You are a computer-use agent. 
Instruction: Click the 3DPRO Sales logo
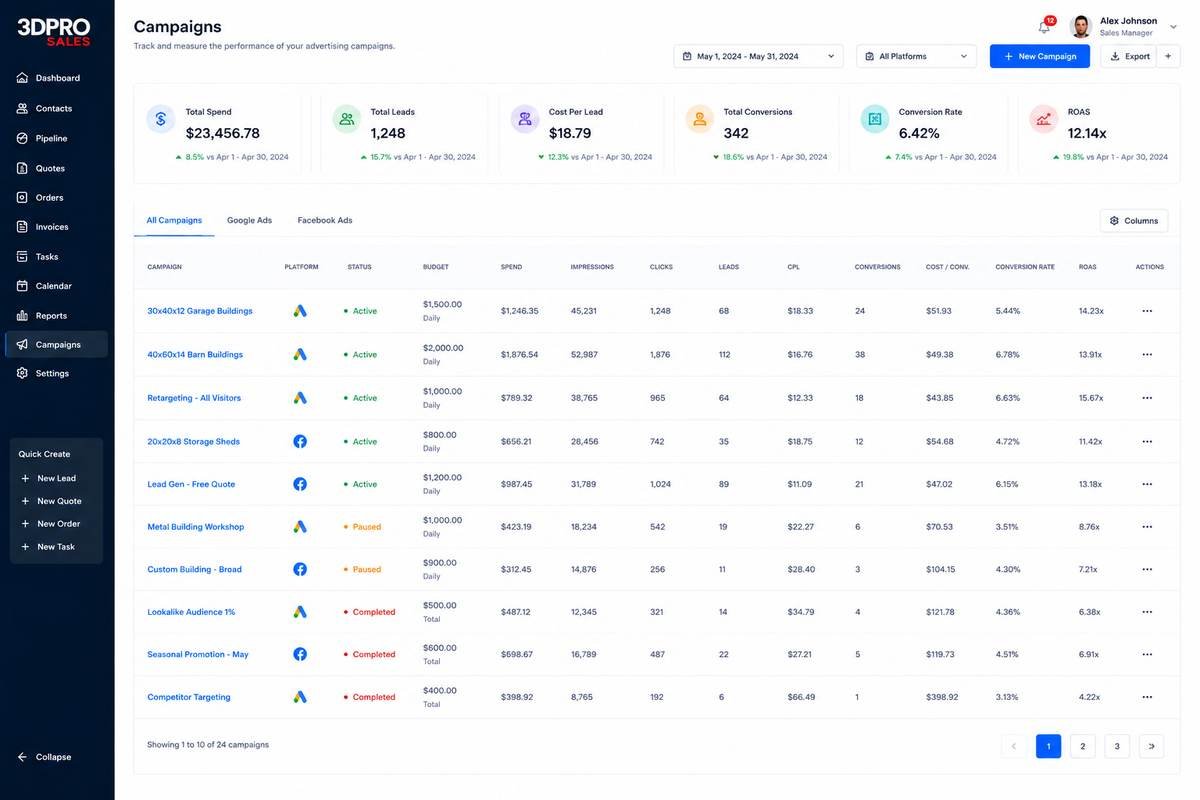[54, 31]
